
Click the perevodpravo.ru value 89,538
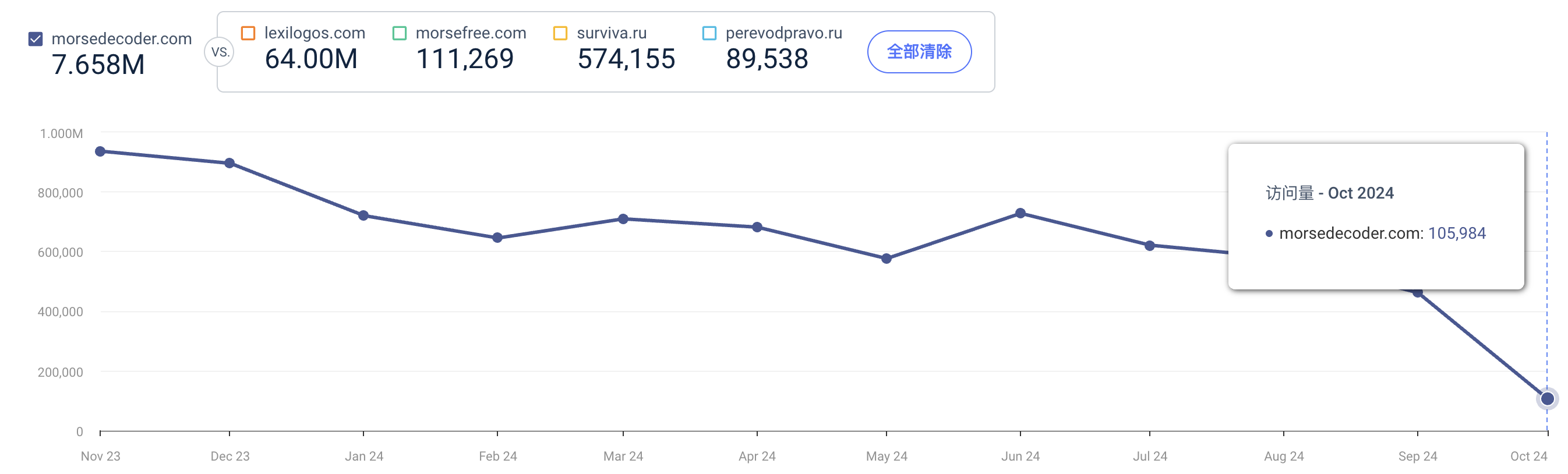point(767,59)
